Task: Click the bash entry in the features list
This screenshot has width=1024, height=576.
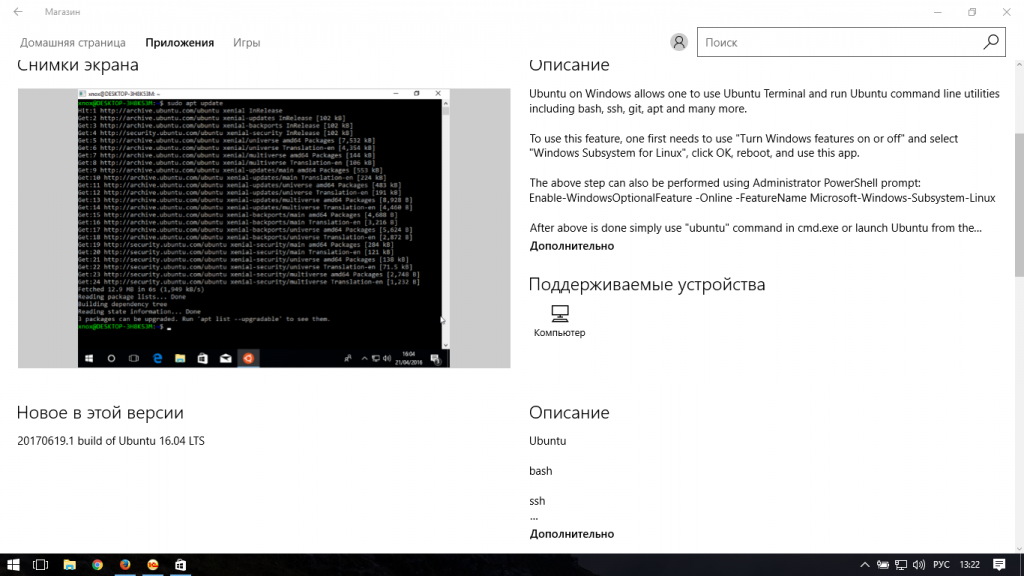Action: (540, 471)
